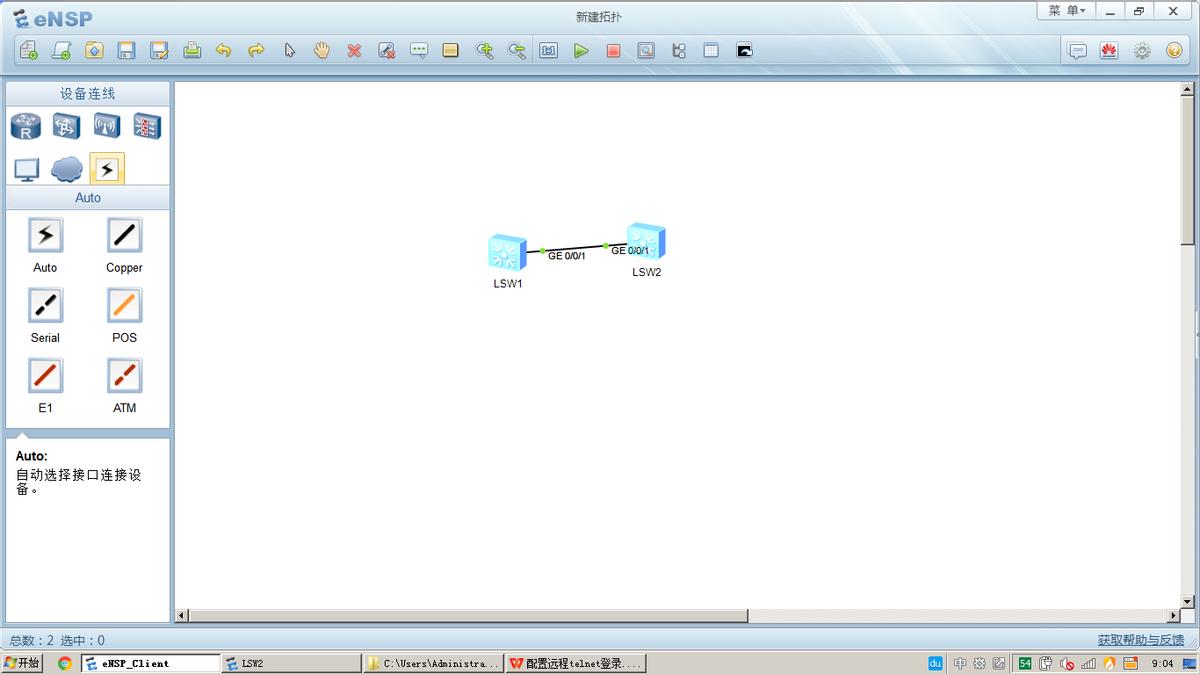
Task: Open the data packet capture magnifier tool
Action: [646, 50]
